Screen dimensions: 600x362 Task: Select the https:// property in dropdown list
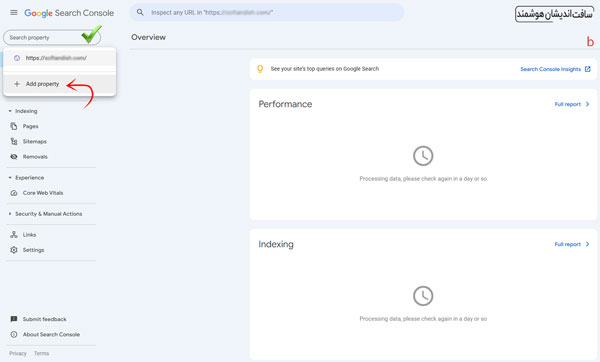click(60, 58)
